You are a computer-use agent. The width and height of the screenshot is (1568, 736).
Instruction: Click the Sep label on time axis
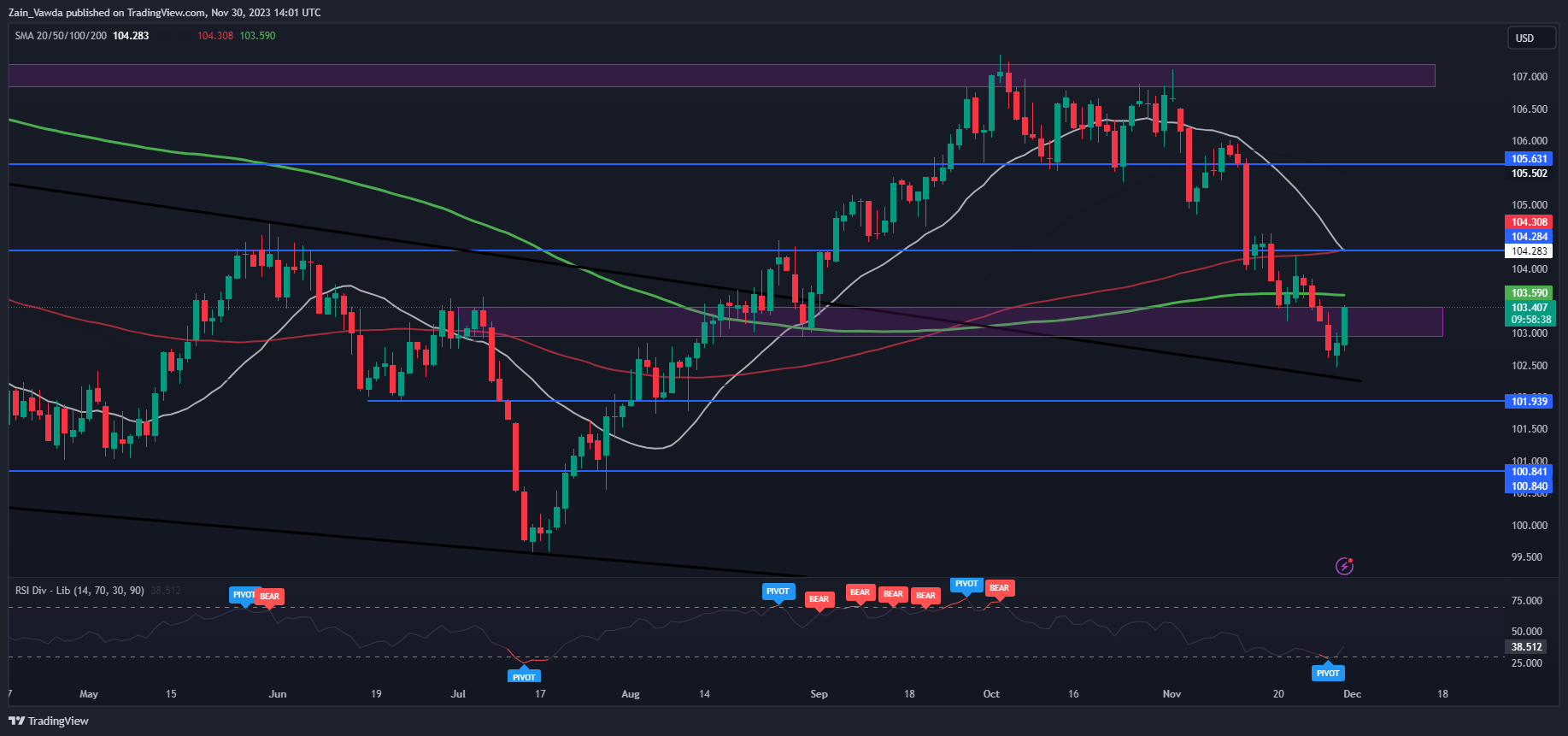pos(819,694)
